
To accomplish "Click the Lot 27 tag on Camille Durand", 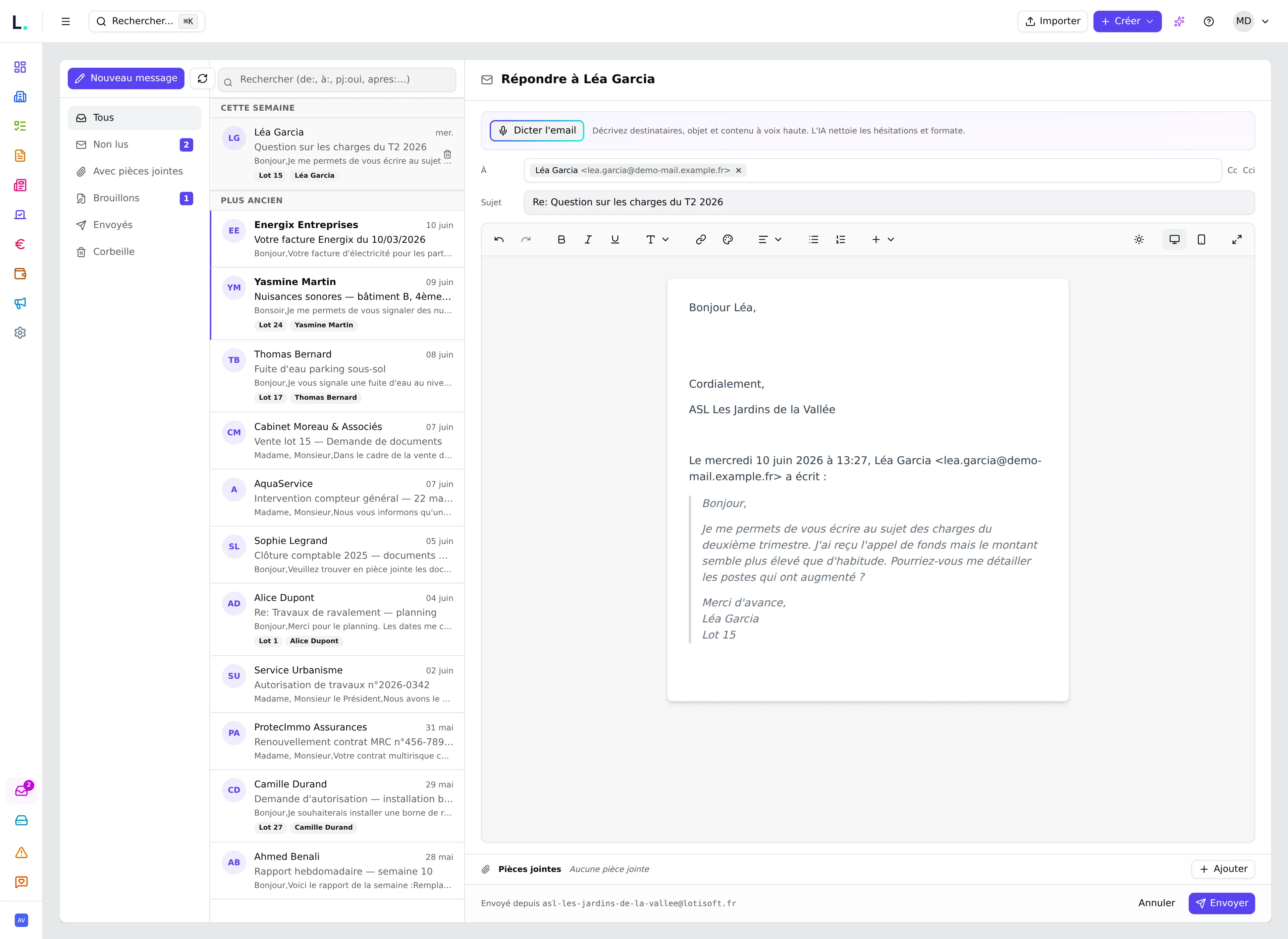I will (271, 828).
